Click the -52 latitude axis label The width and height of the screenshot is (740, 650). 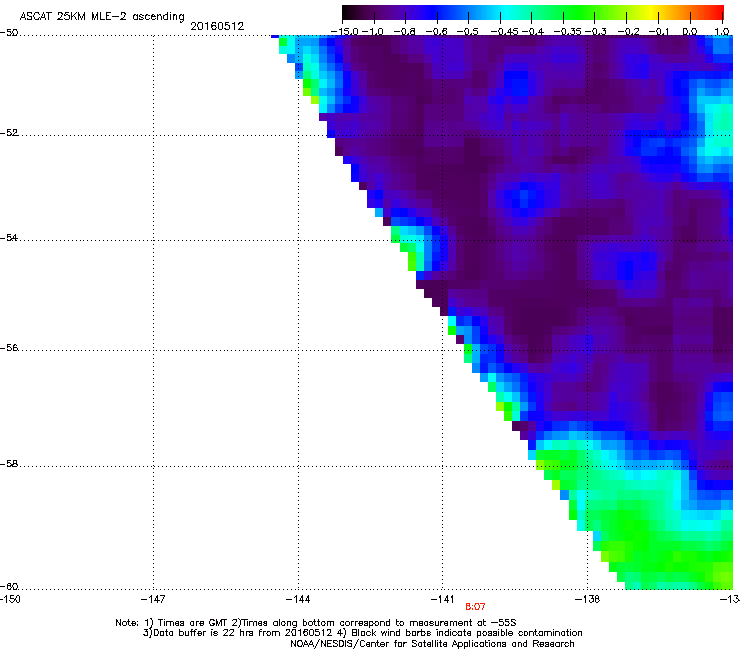(x=9, y=133)
